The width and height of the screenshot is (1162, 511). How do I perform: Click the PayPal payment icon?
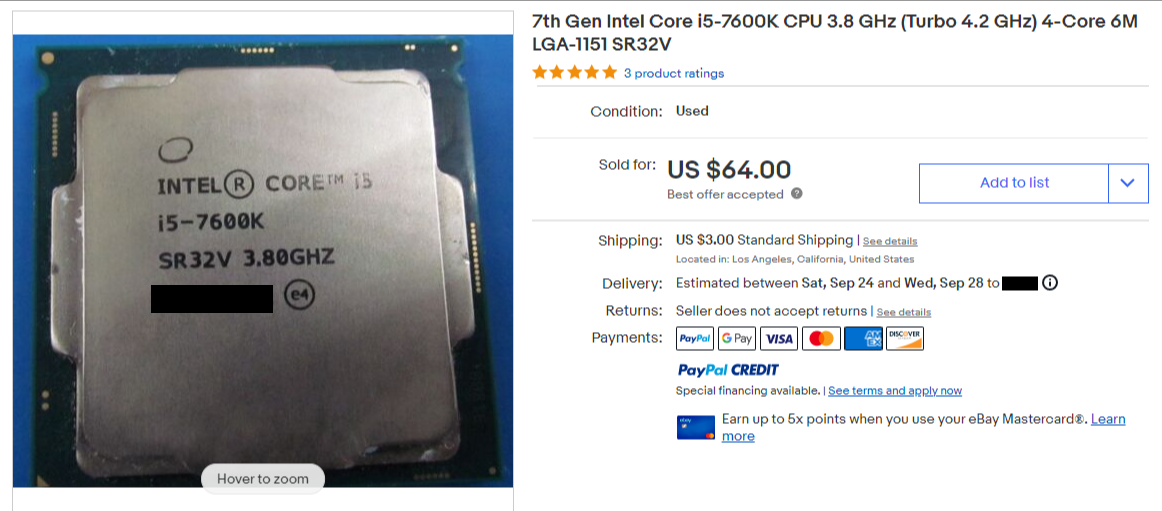pos(695,338)
